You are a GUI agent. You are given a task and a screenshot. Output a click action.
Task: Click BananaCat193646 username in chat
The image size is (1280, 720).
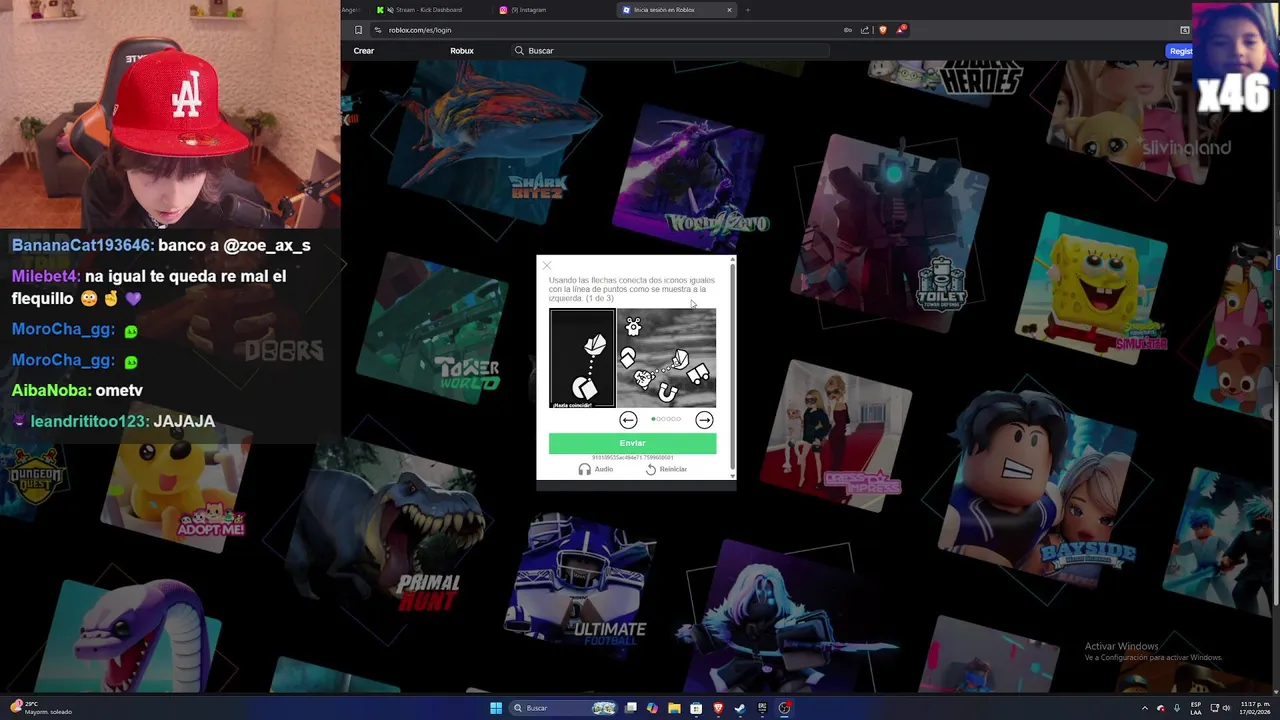pos(82,245)
